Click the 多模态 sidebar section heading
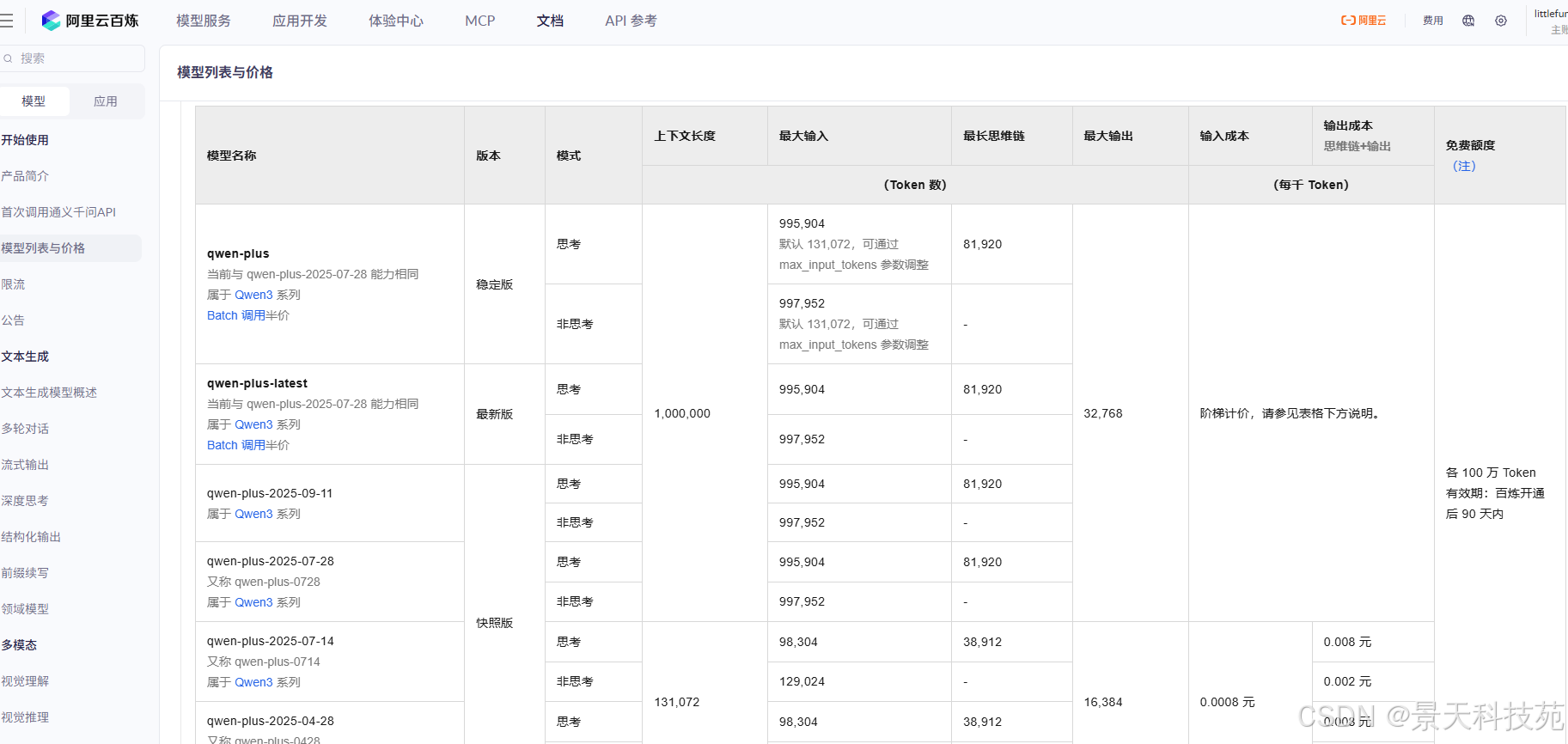 pyautogui.click(x=19, y=645)
